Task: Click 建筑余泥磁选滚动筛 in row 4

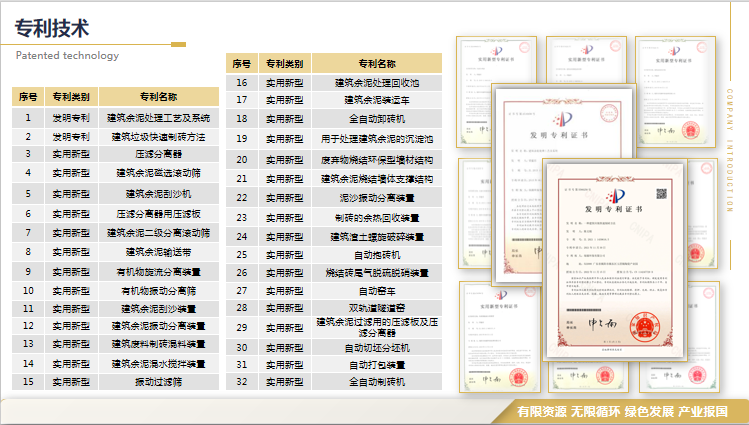Action: tap(159, 173)
